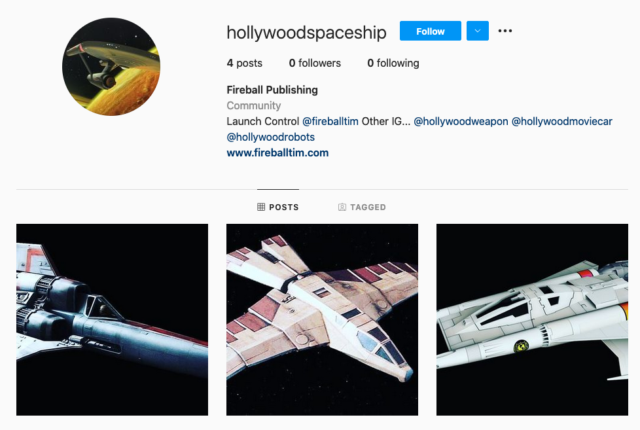Open the Enterprise profile picture

[x=111, y=66]
